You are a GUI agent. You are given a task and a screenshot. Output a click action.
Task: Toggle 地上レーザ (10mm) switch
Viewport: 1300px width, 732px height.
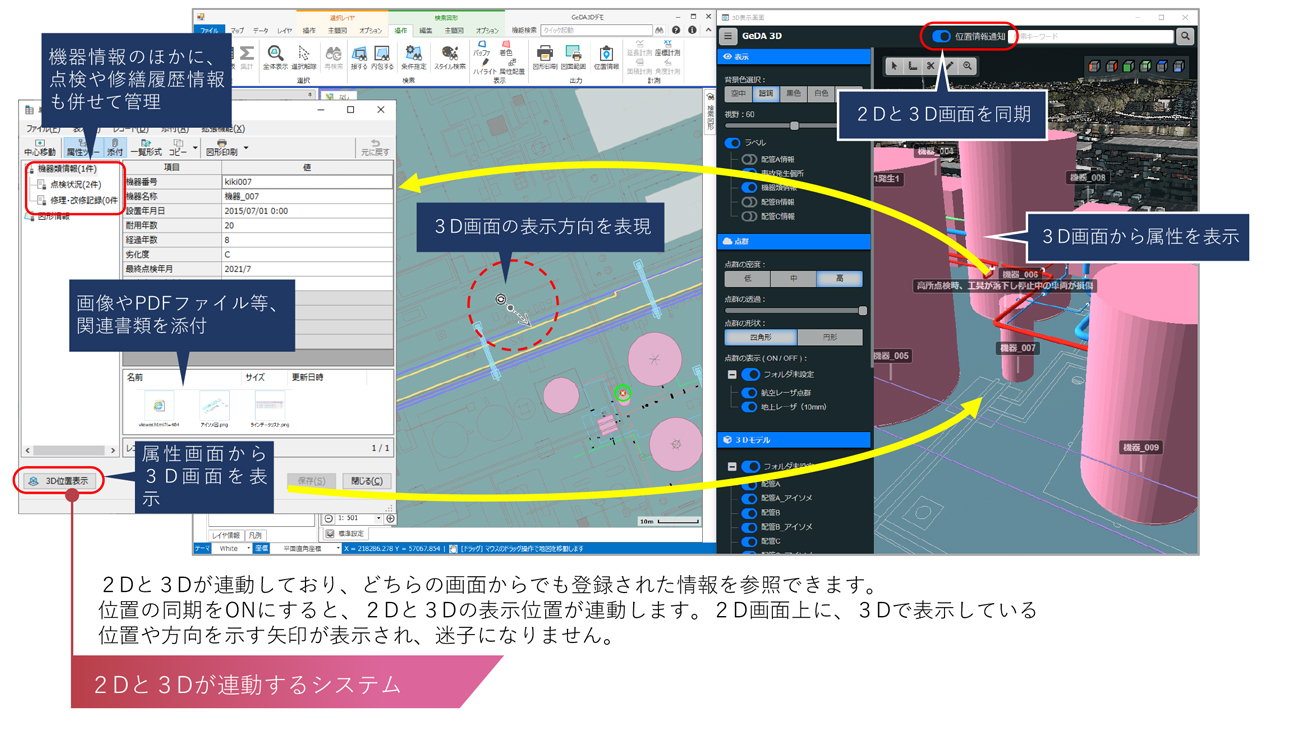click(x=749, y=407)
